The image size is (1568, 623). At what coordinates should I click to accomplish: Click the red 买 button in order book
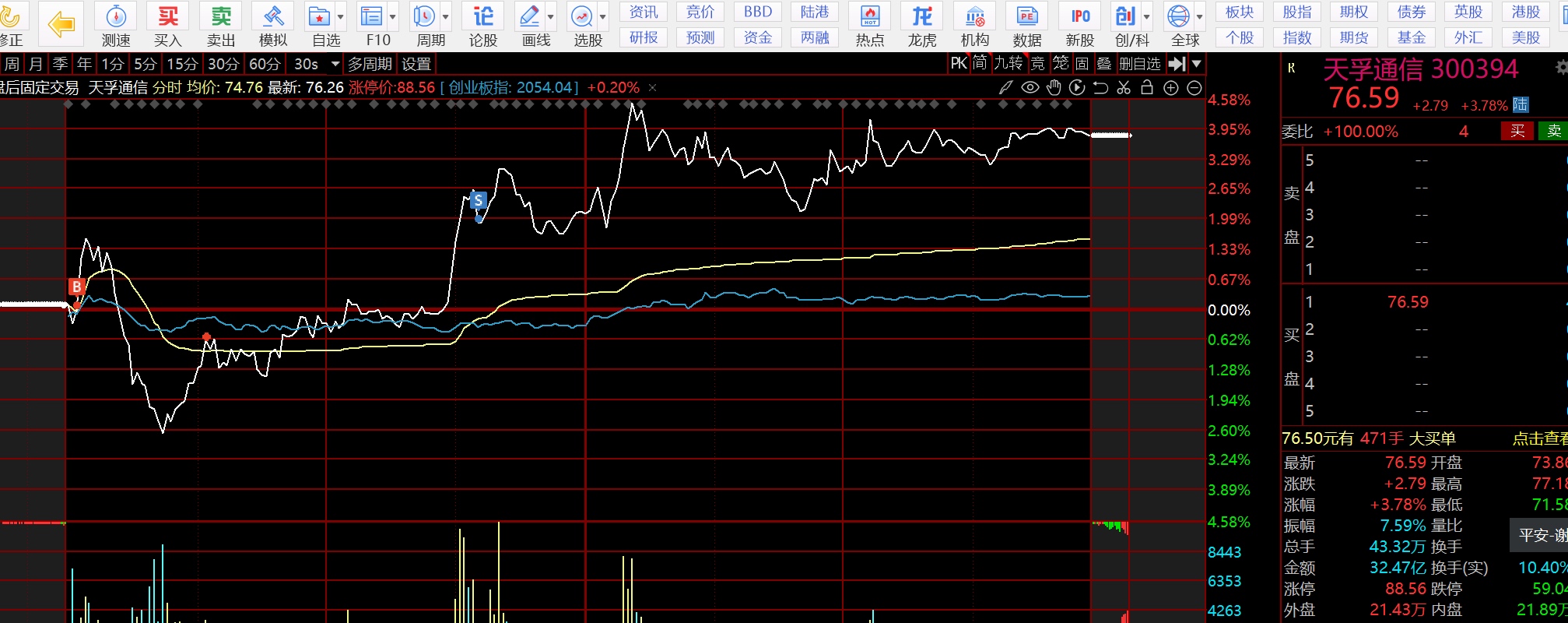pos(1517,131)
